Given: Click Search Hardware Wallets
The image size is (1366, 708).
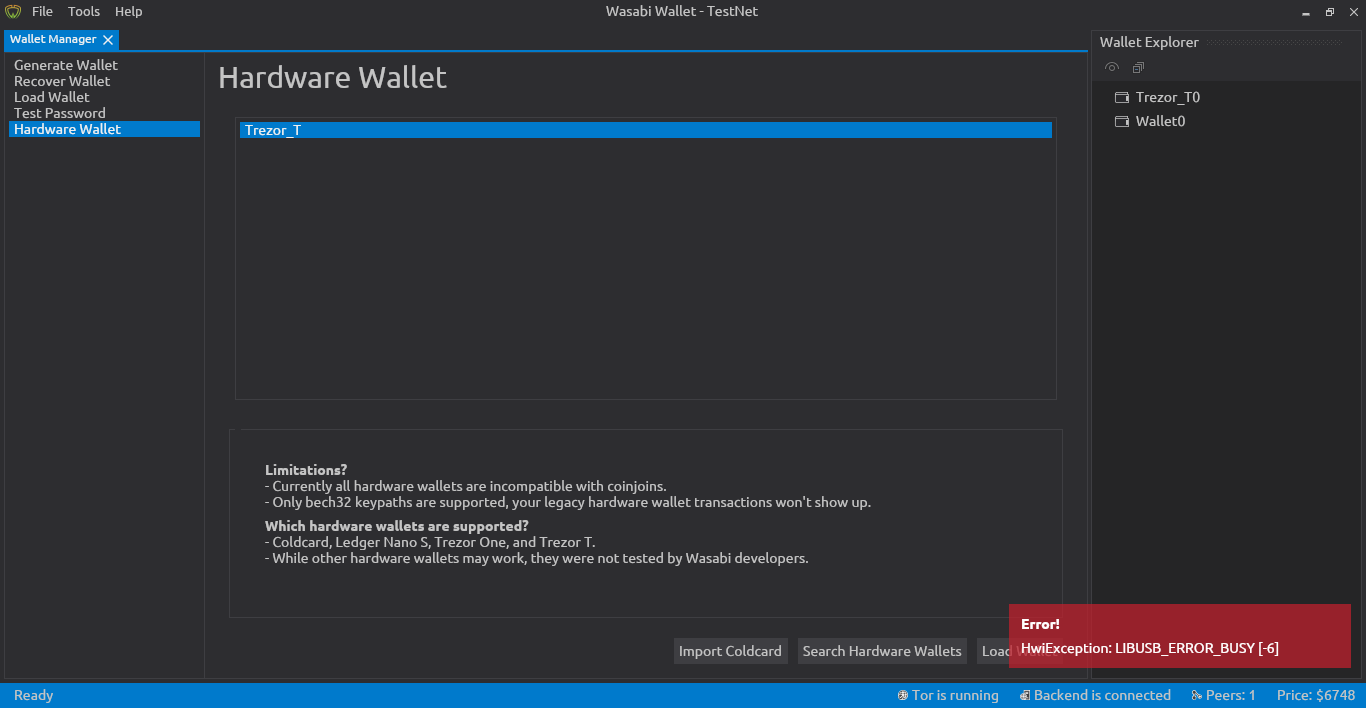Looking at the screenshot, I should (881, 650).
